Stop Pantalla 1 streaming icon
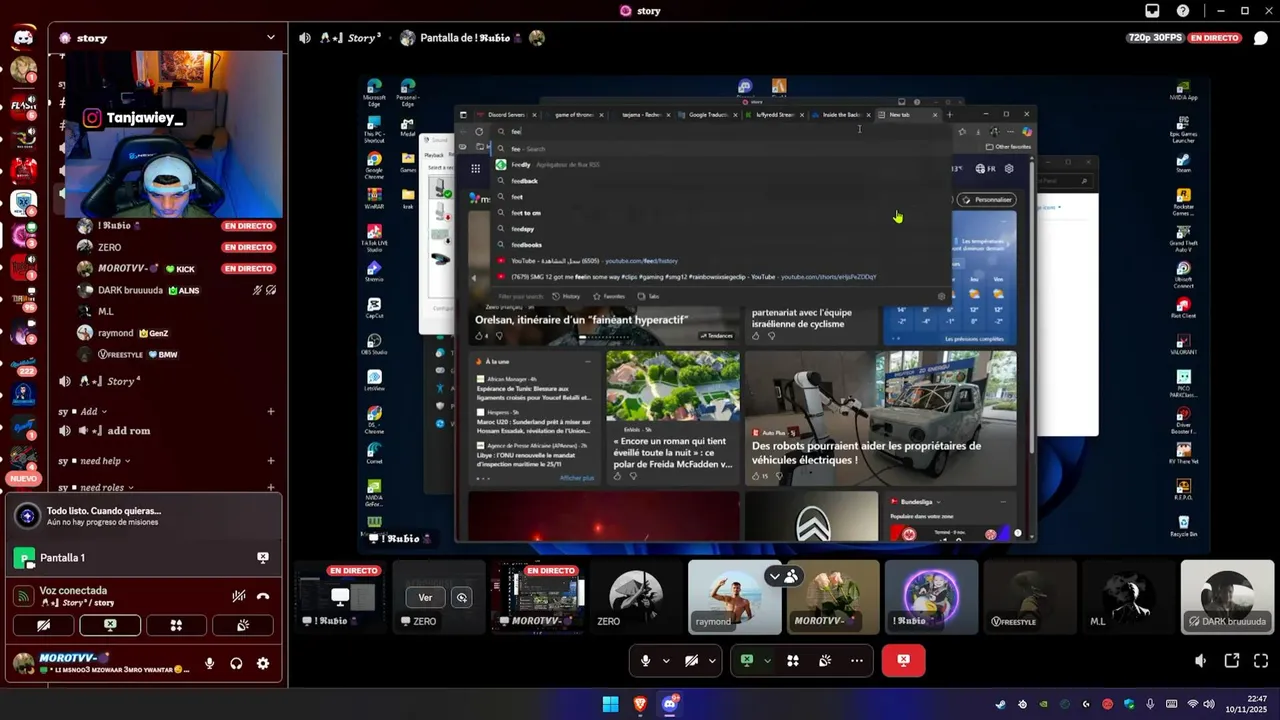This screenshot has width=1280, height=720. [263, 558]
